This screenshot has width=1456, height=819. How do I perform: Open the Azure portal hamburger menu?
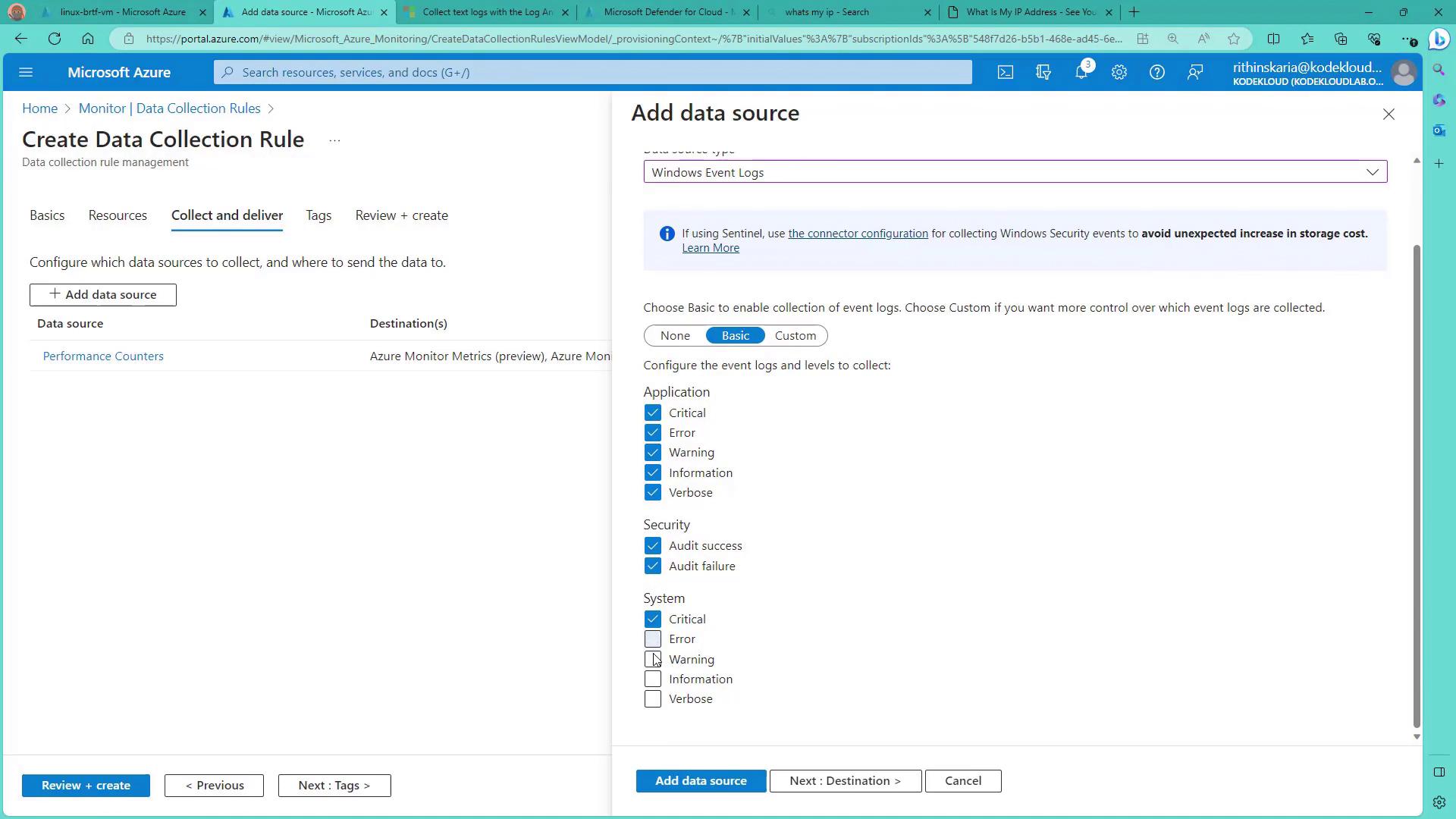tap(26, 72)
